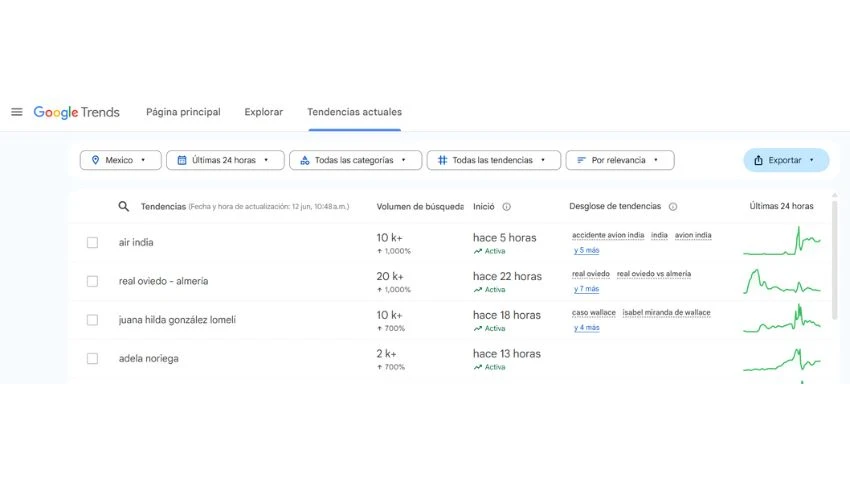Image resolution: width=850 pixels, height=480 pixels.
Task: Click the info icon next to Desglose de tendencias
Action: coord(673,207)
